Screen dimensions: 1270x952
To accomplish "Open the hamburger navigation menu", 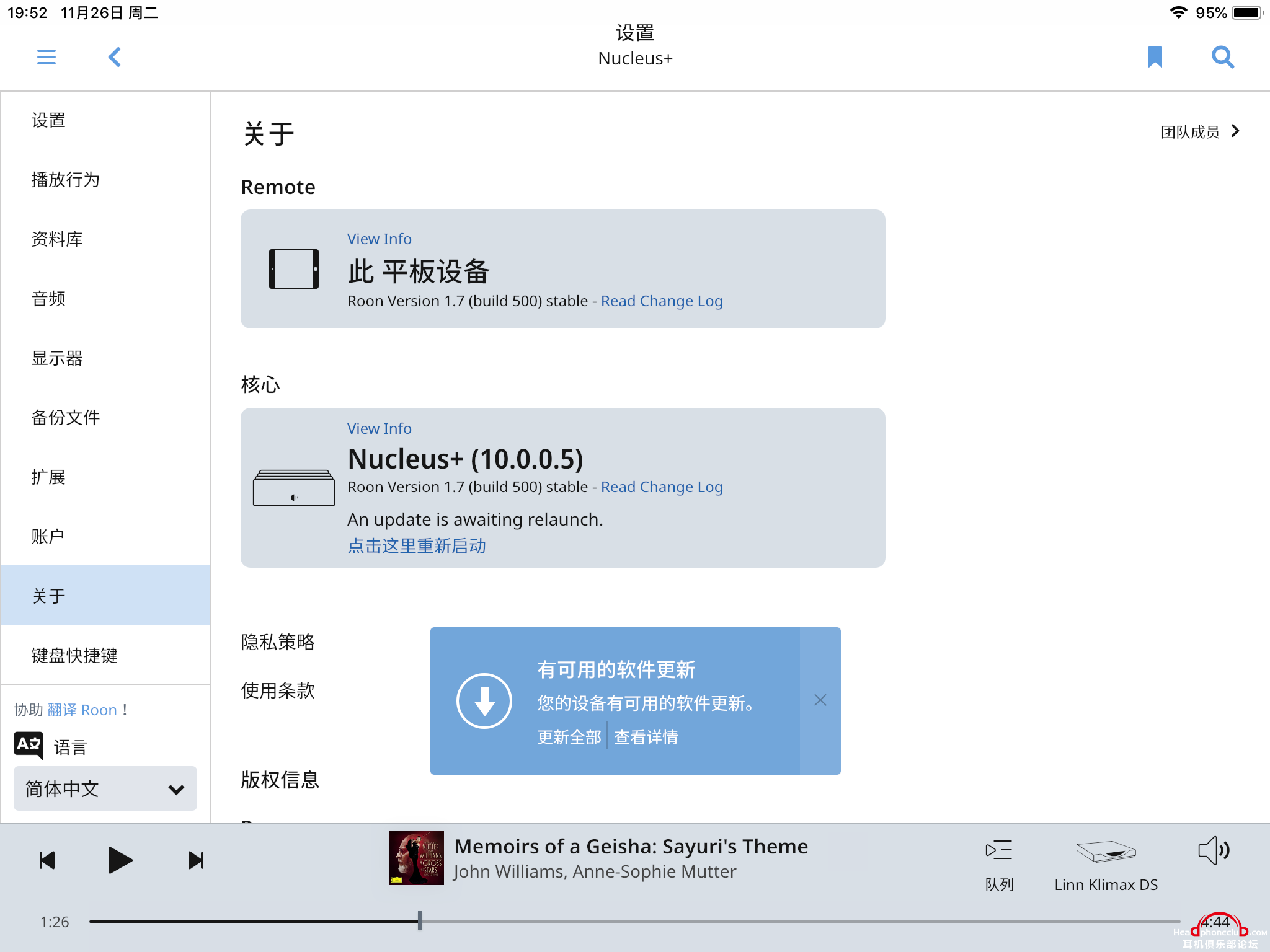I will (x=47, y=57).
